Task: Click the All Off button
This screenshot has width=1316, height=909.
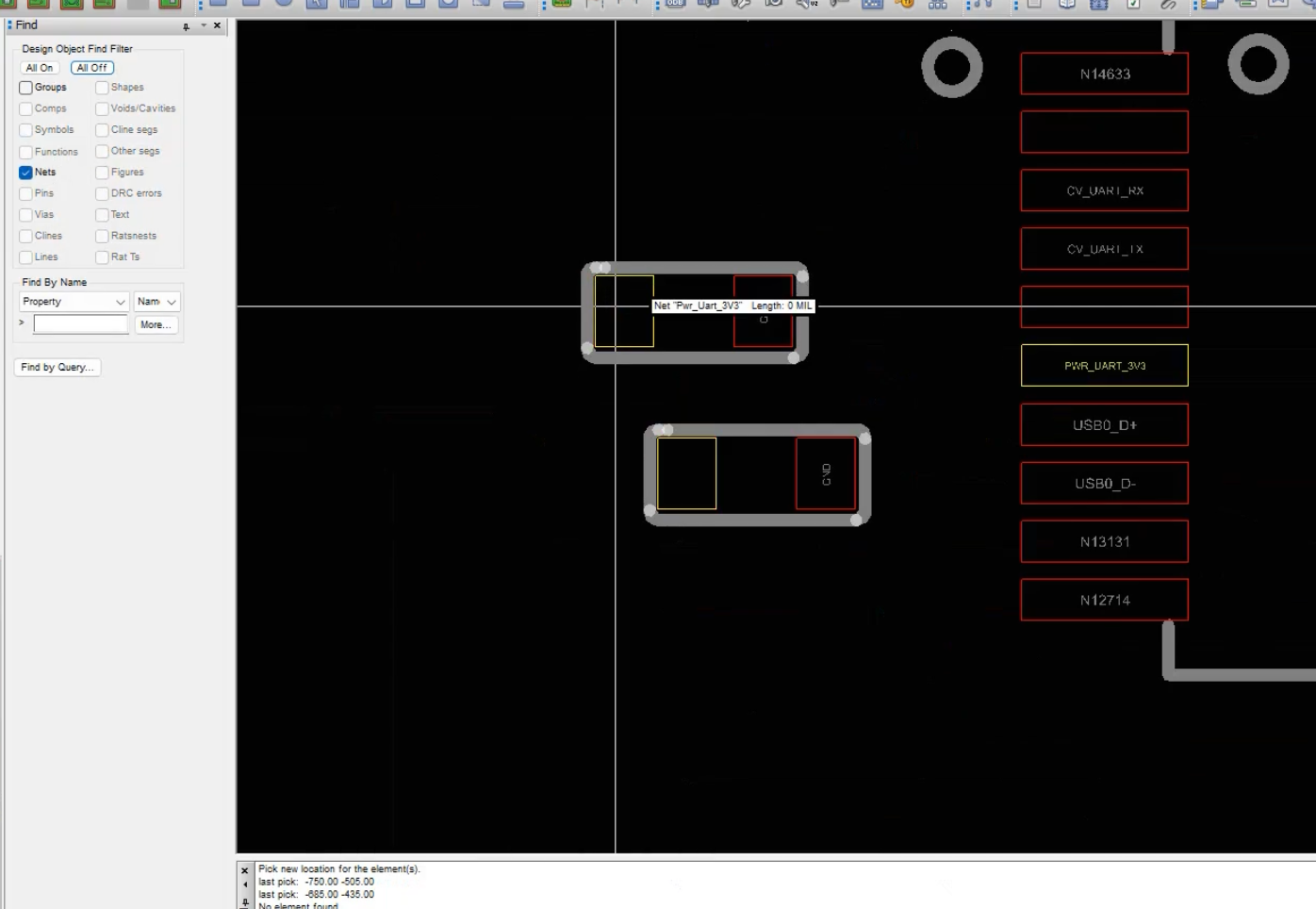Action: coord(92,68)
